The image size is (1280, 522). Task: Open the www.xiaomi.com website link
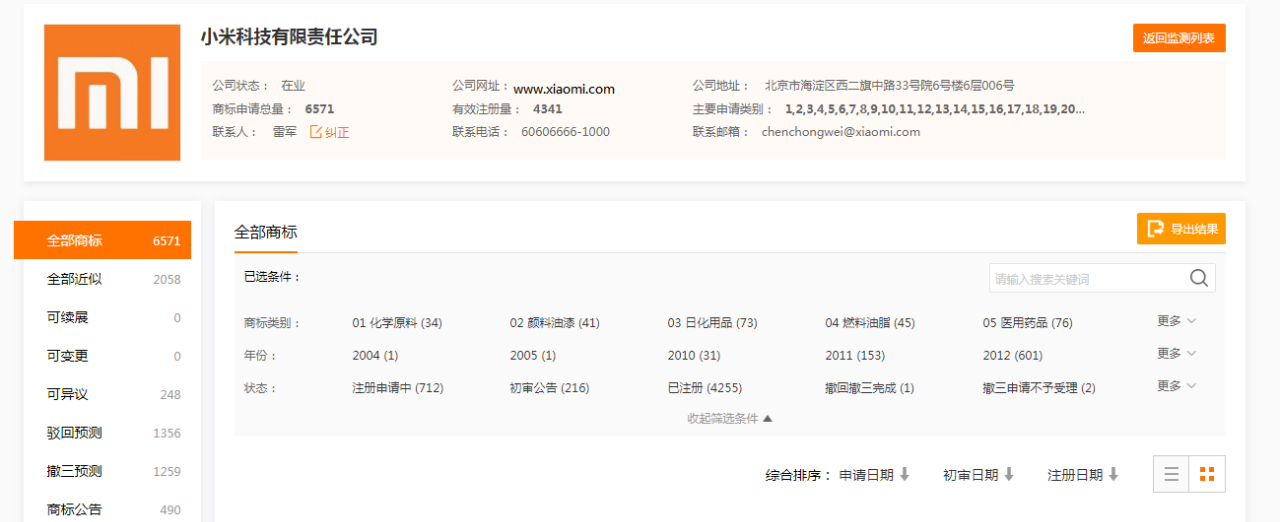564,89
